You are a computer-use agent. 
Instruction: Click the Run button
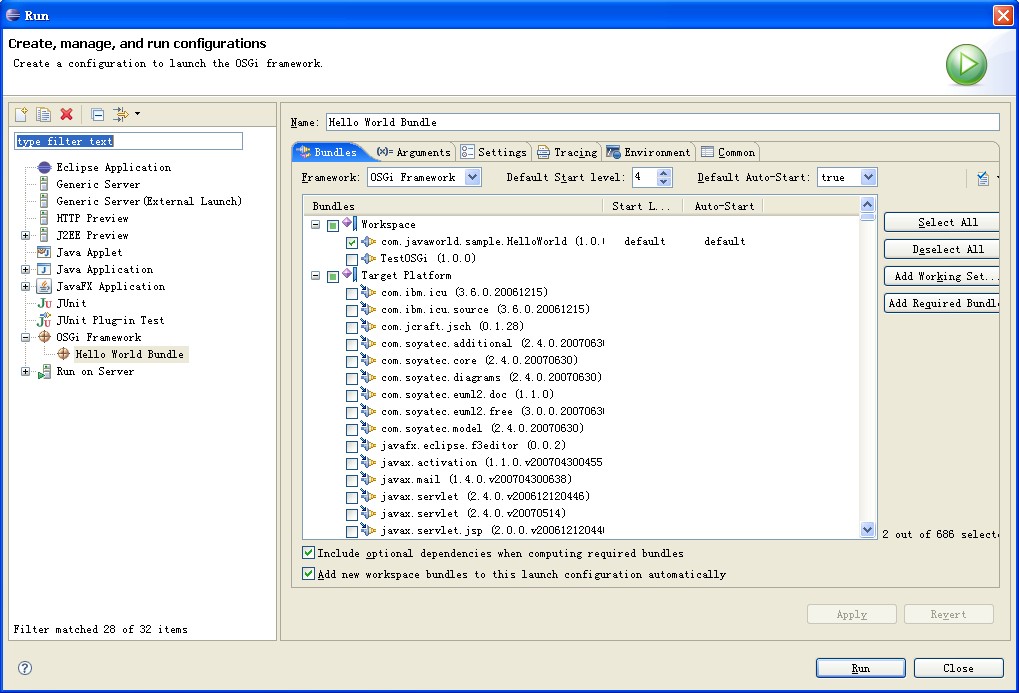click(860, 668)
